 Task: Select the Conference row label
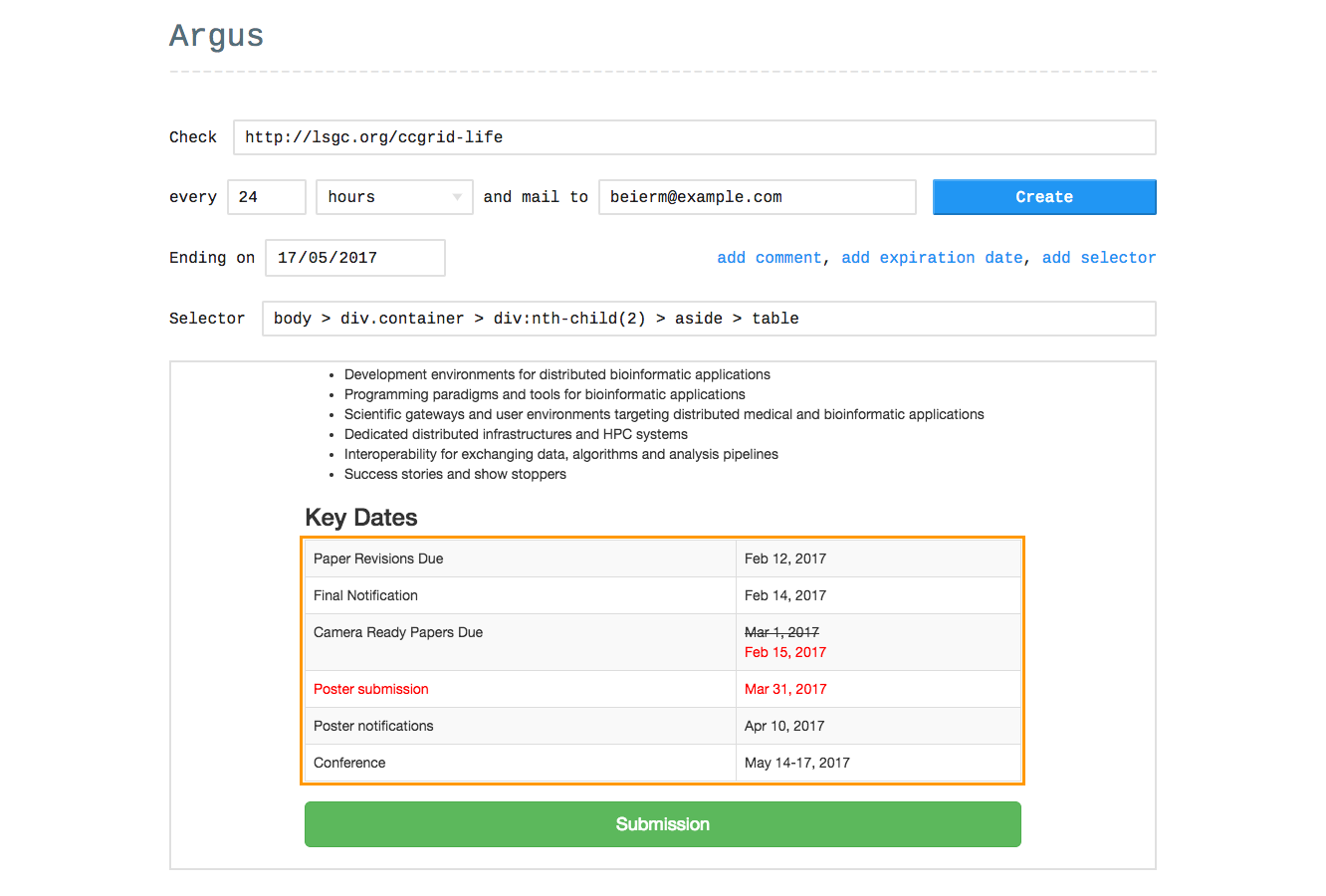pos(349,763)
